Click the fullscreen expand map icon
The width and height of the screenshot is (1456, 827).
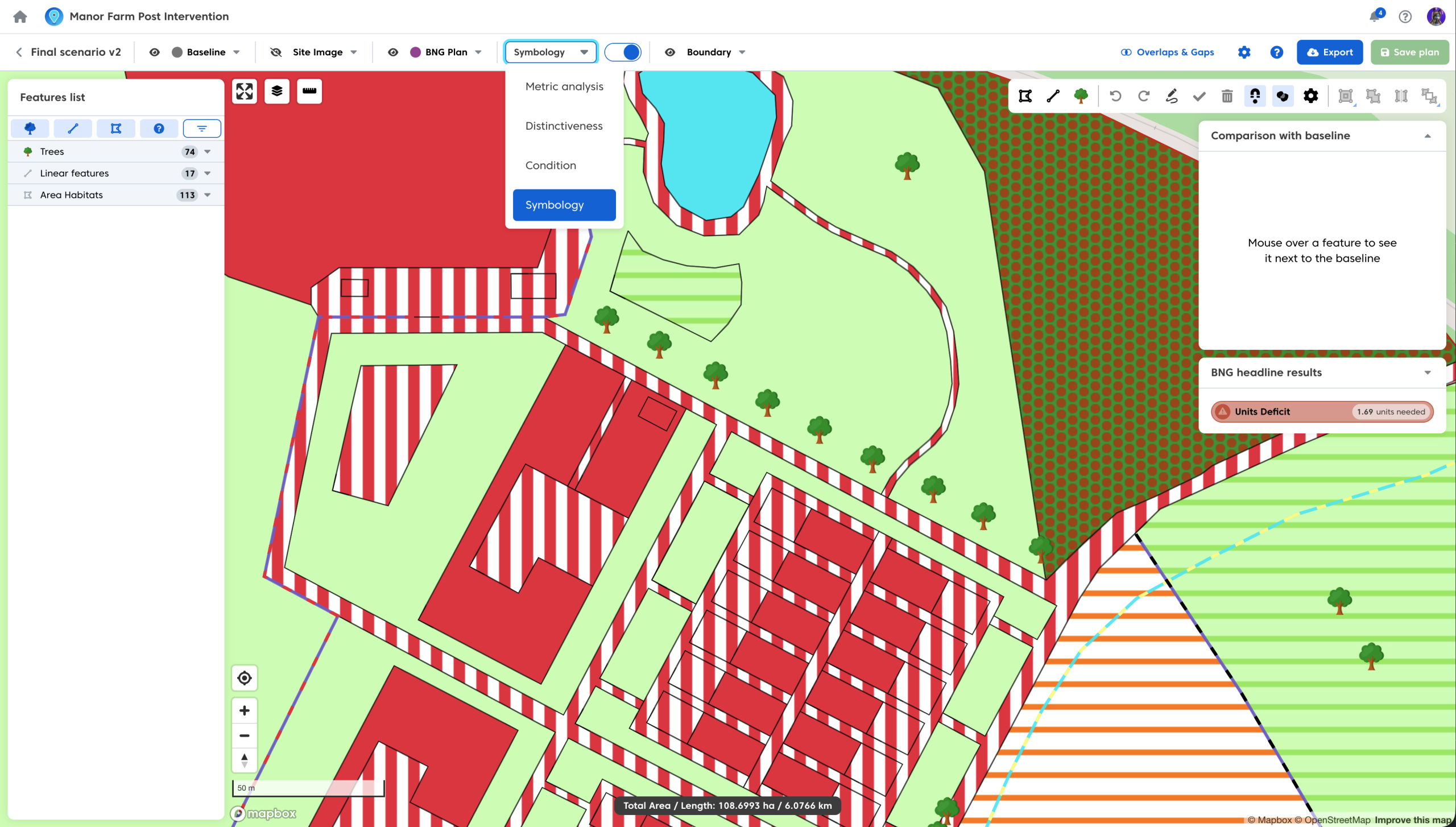(x=245, y=92)
